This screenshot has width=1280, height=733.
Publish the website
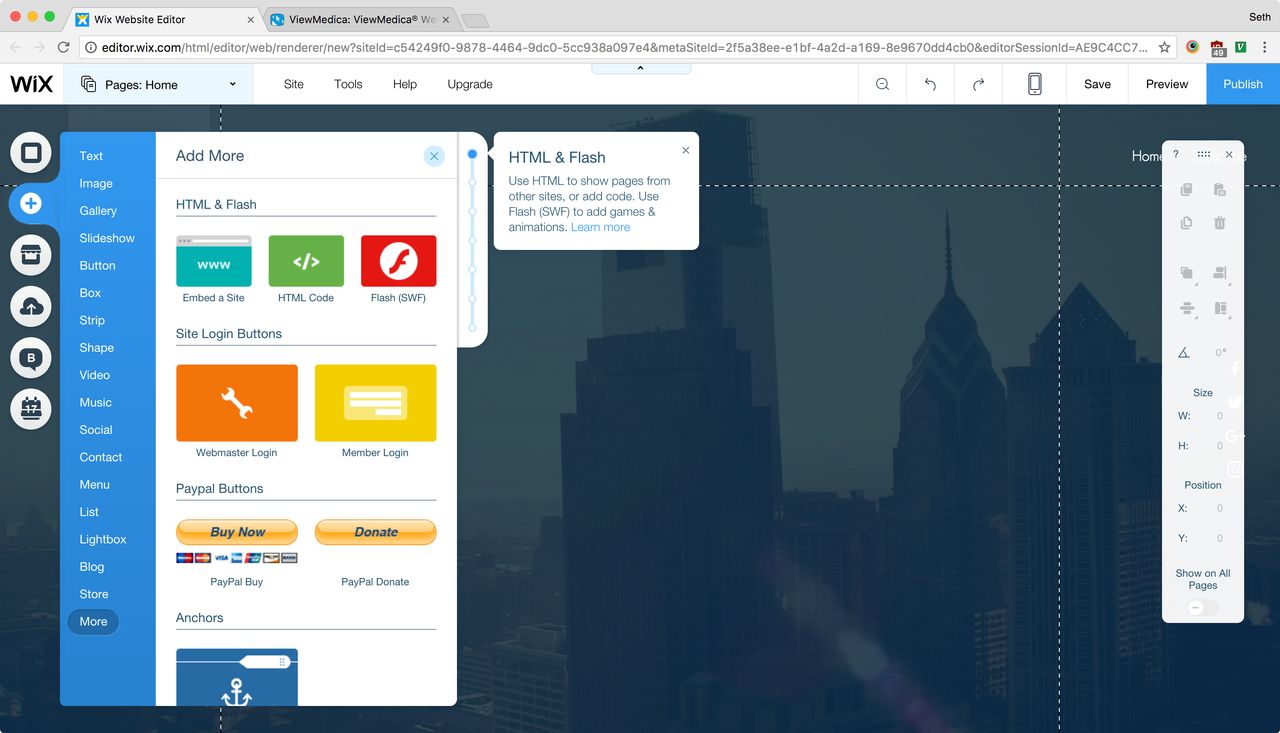coord(1242,84)
